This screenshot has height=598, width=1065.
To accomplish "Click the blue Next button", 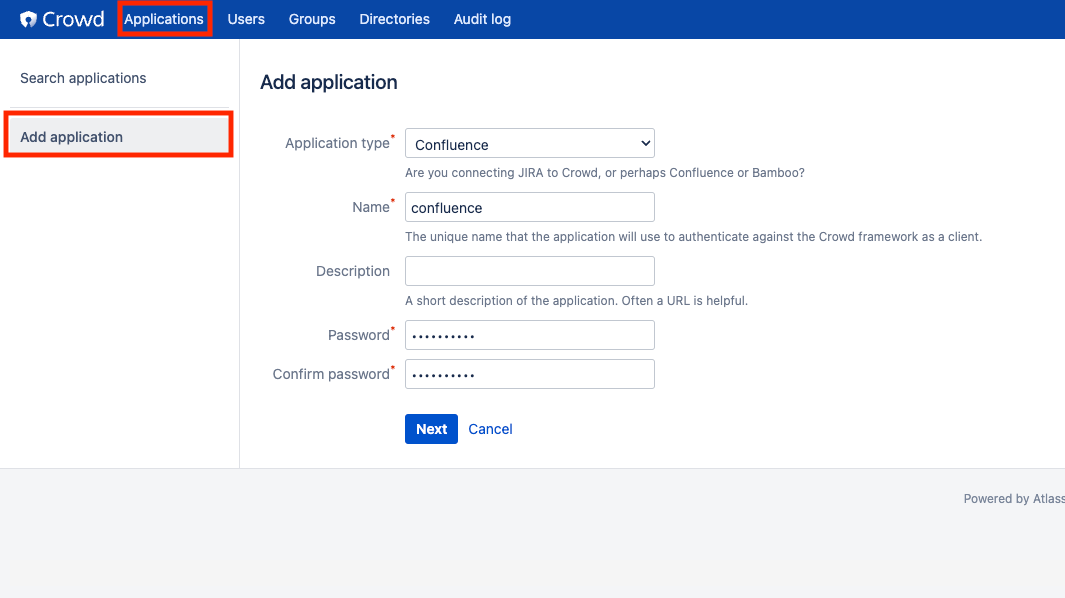I will [431, 429].
